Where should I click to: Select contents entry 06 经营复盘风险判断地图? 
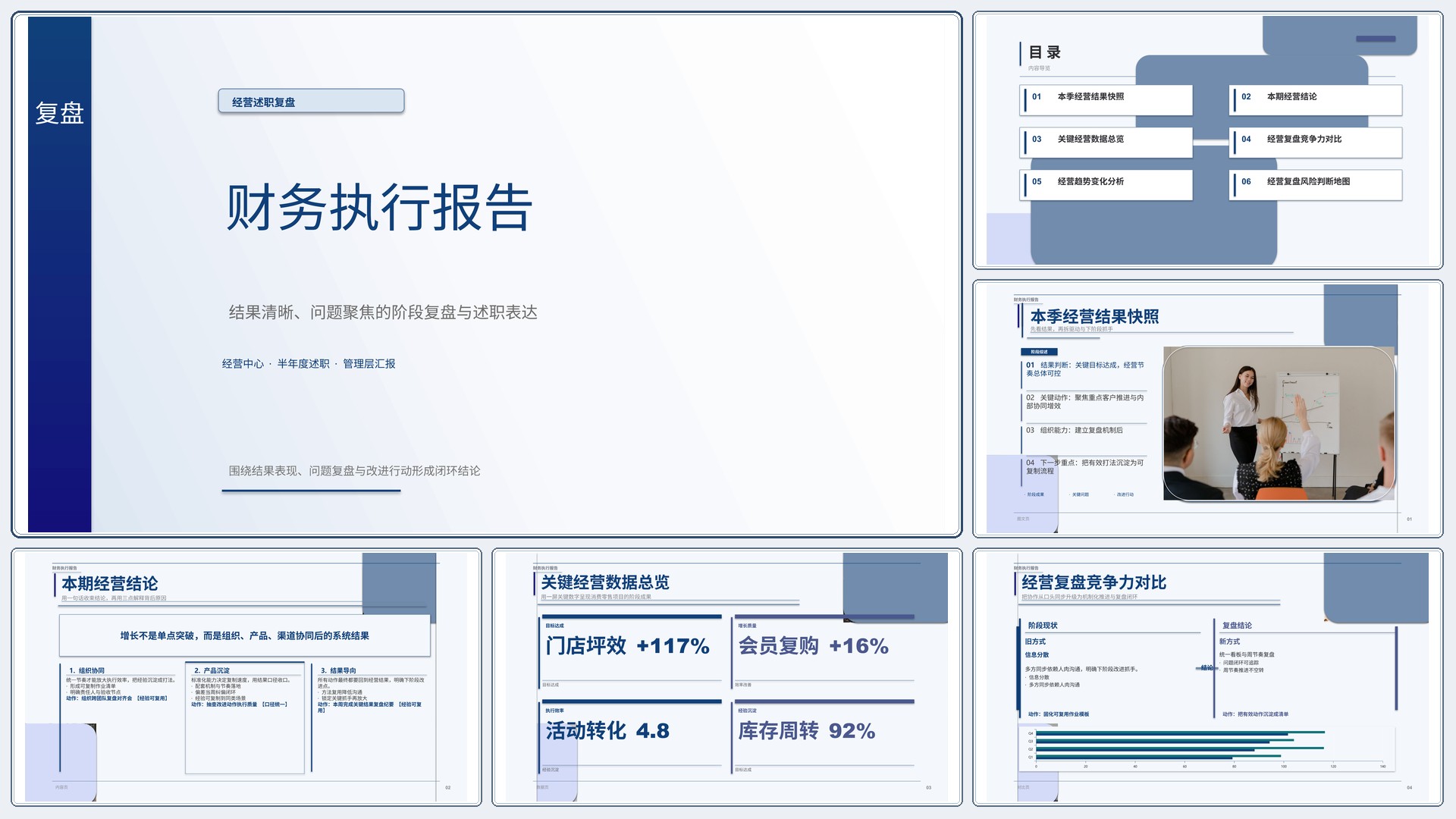point(1316,184)
